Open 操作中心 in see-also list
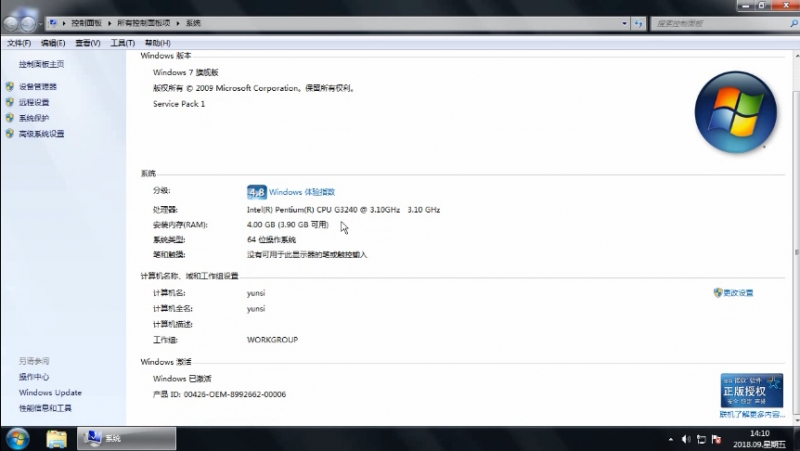The image size is (800, 451). click(34, 377)
